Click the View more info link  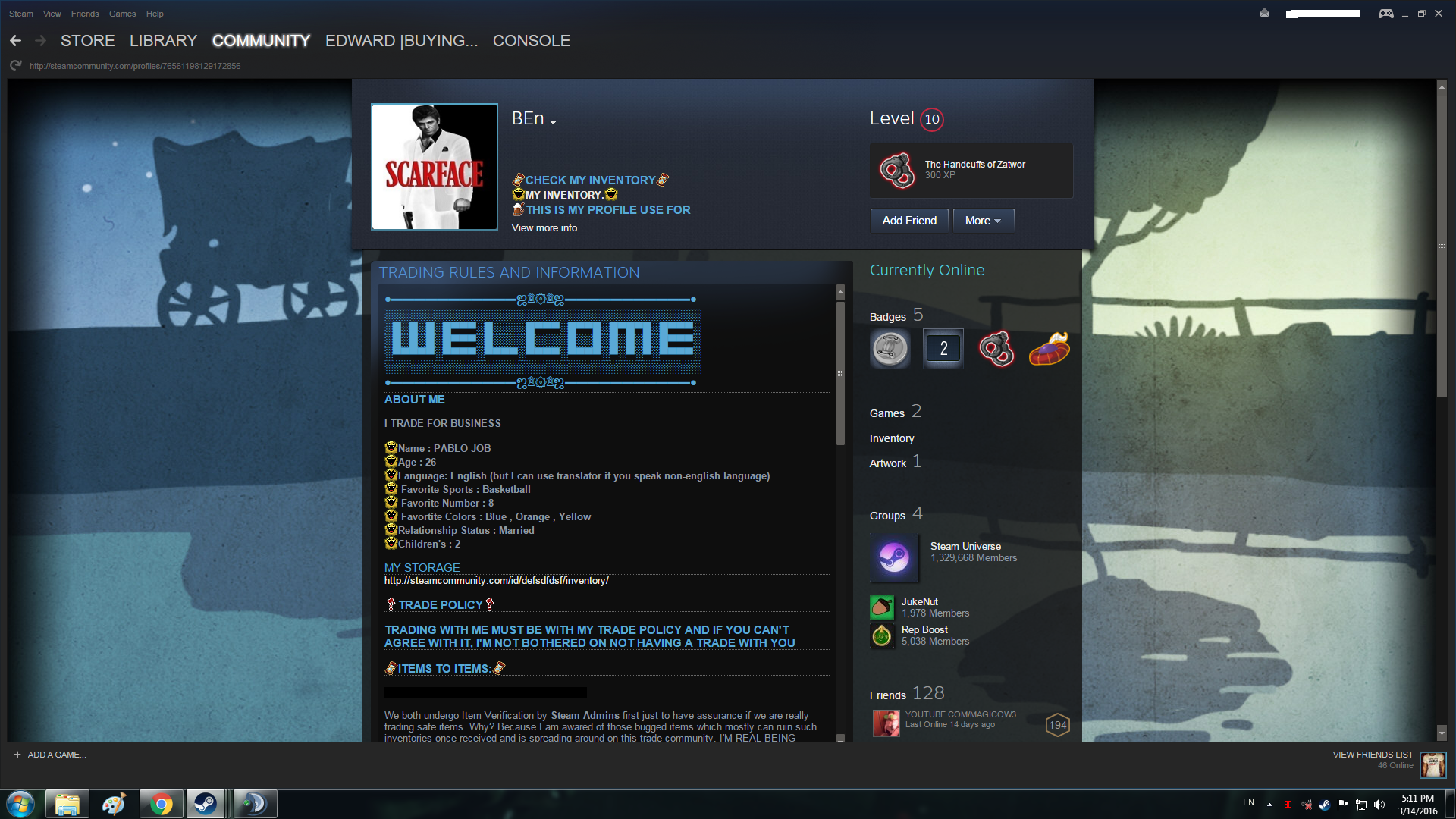(x=544, y=227)
